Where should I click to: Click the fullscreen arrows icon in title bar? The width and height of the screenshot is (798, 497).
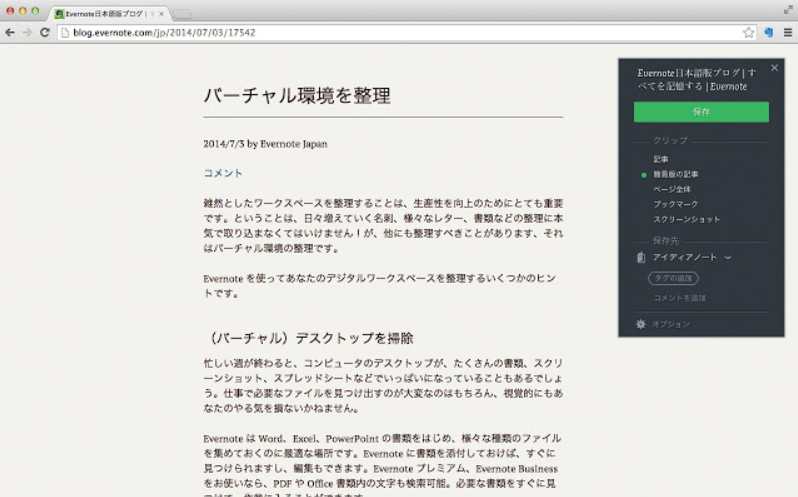click(x=788, y=10)
